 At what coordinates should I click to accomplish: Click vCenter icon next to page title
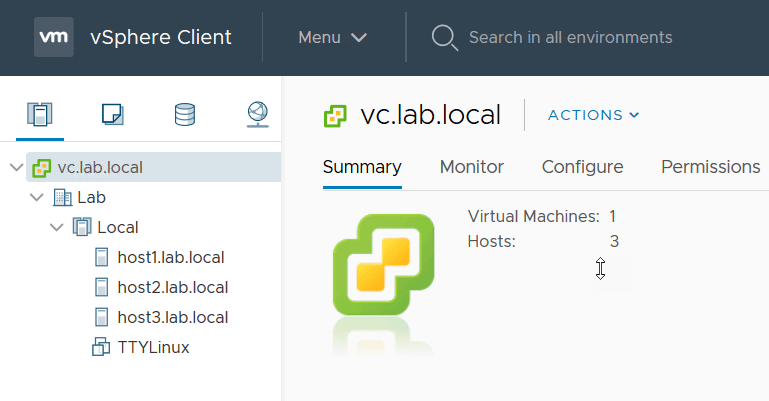tap(335, 116)
